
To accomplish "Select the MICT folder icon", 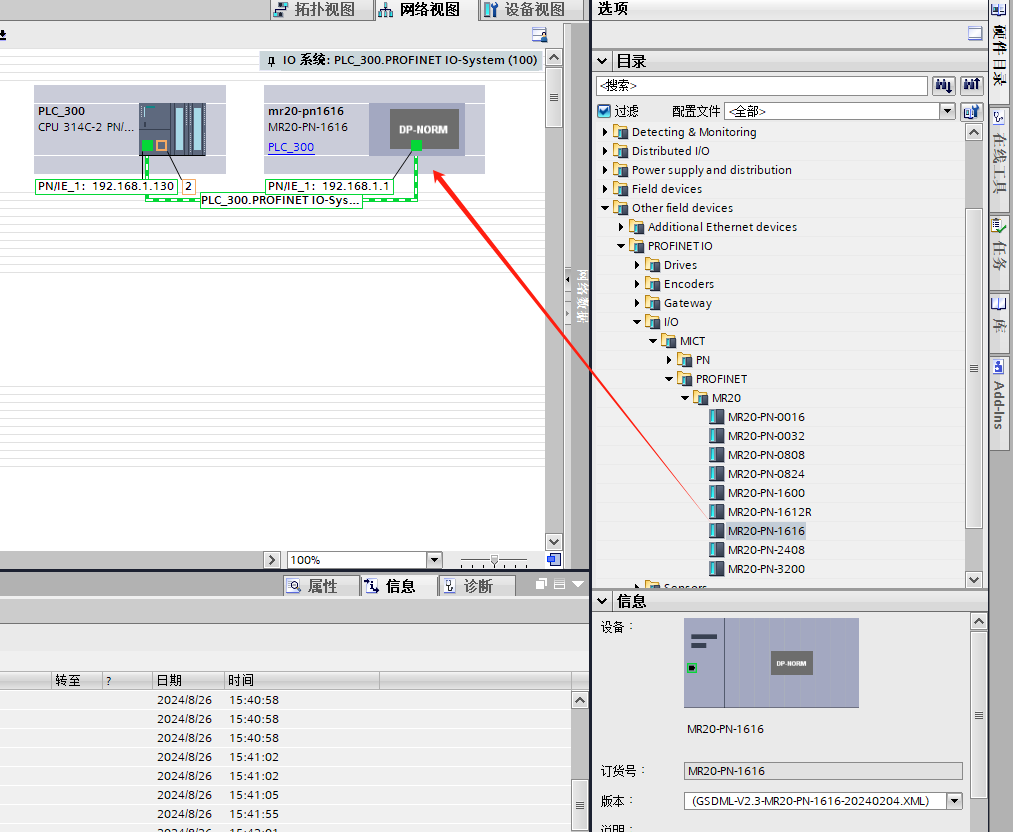I will [669, 341].
